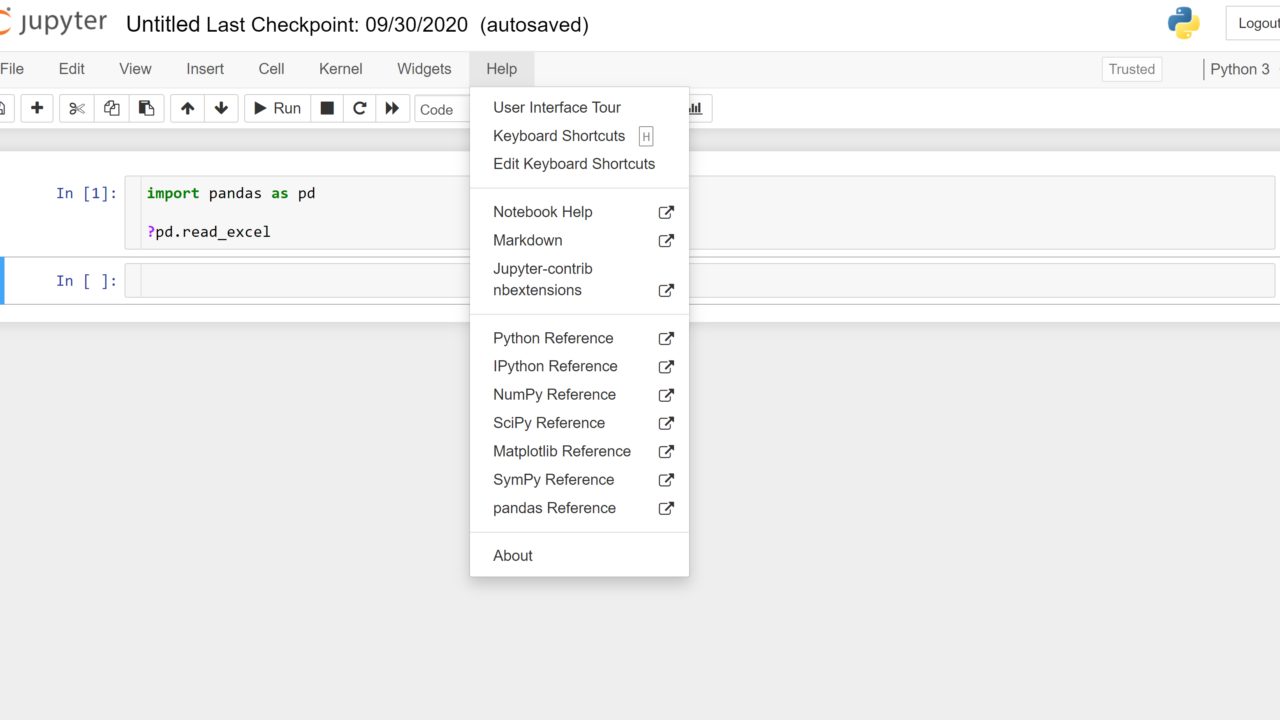Click into the empty second code cell

click(708, 281)
